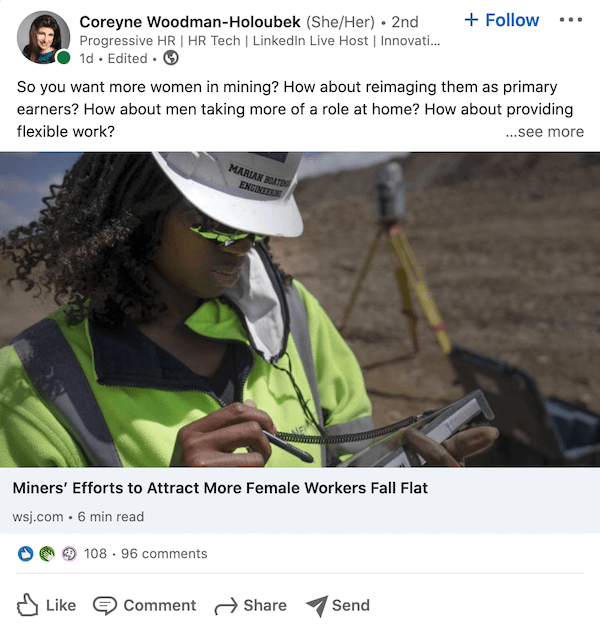This screenshot has width=600, height=632.
Task: Click the globe public visibility icon
Action: 171,58
